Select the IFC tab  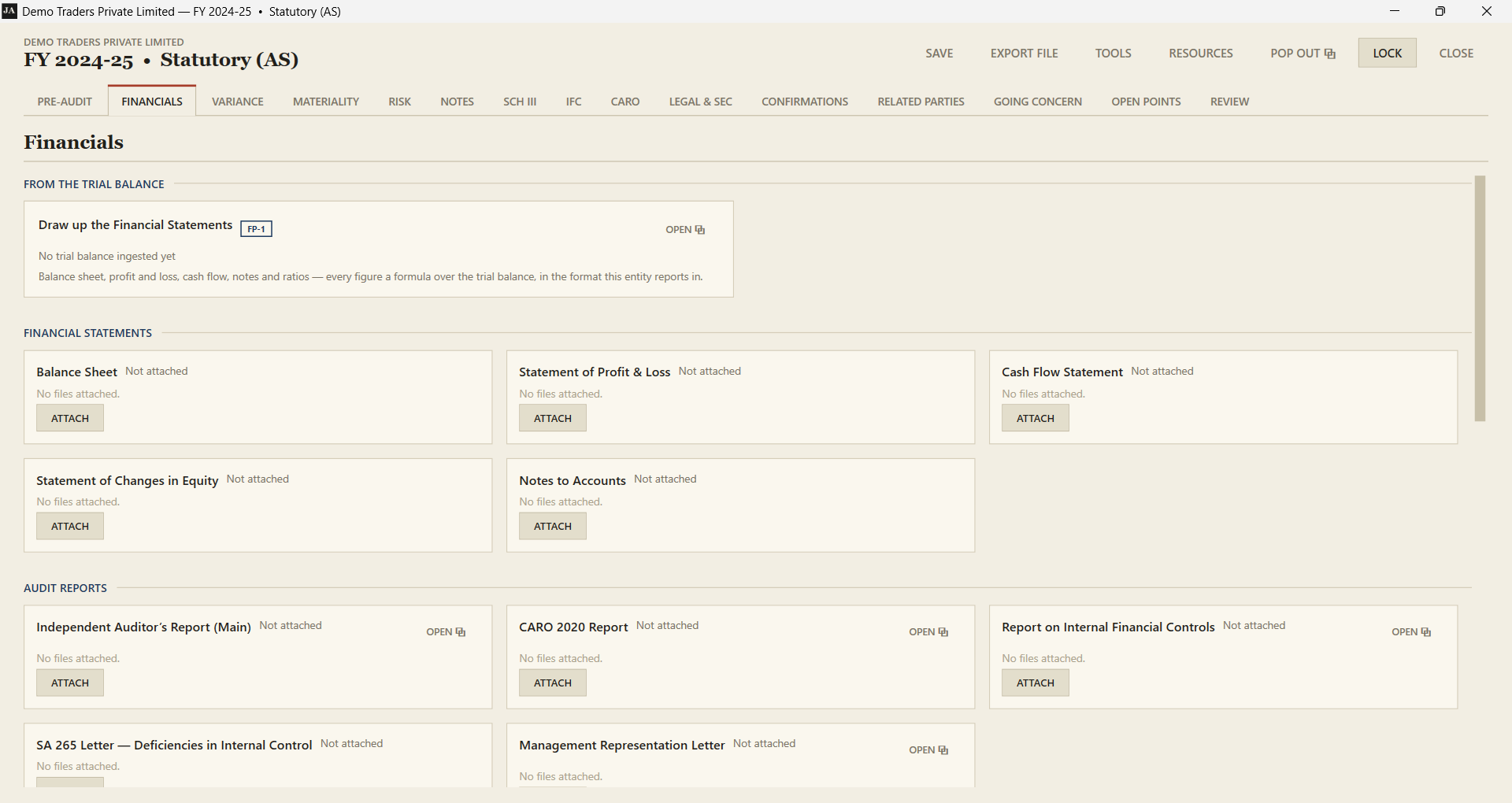click(x=574, y=102)
